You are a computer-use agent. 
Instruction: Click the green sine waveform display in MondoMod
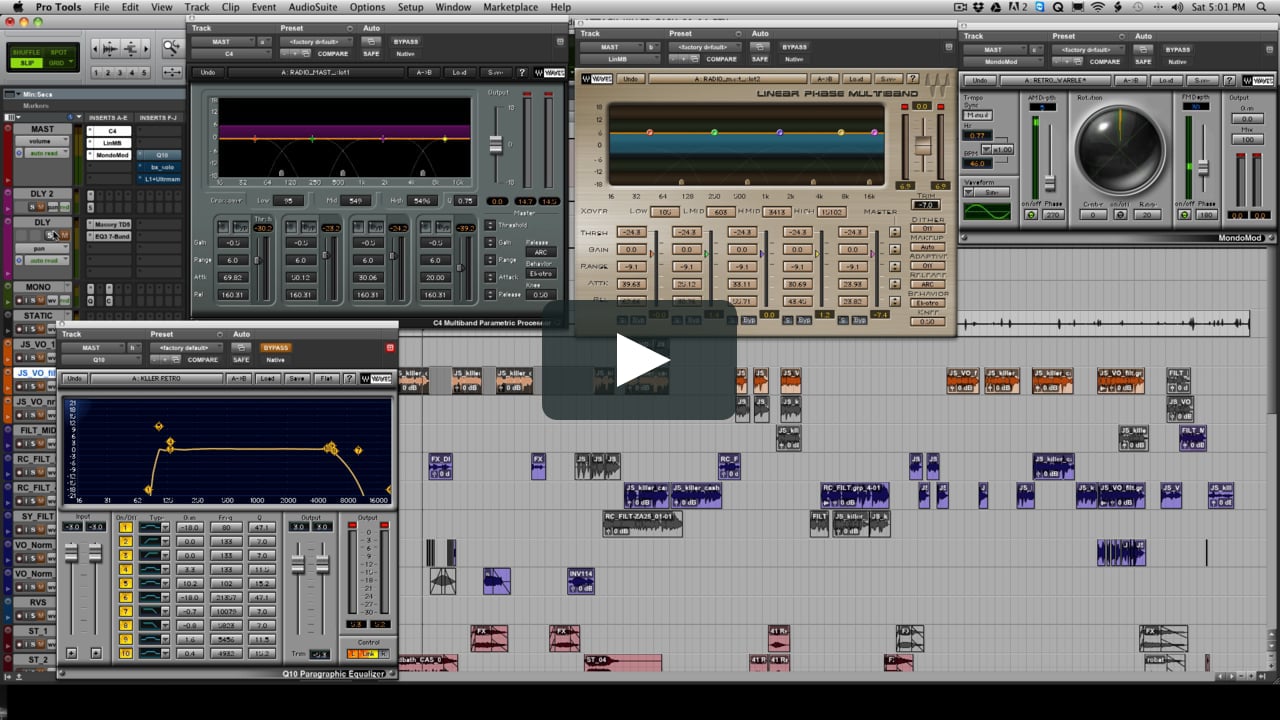[x=987, y=212]
